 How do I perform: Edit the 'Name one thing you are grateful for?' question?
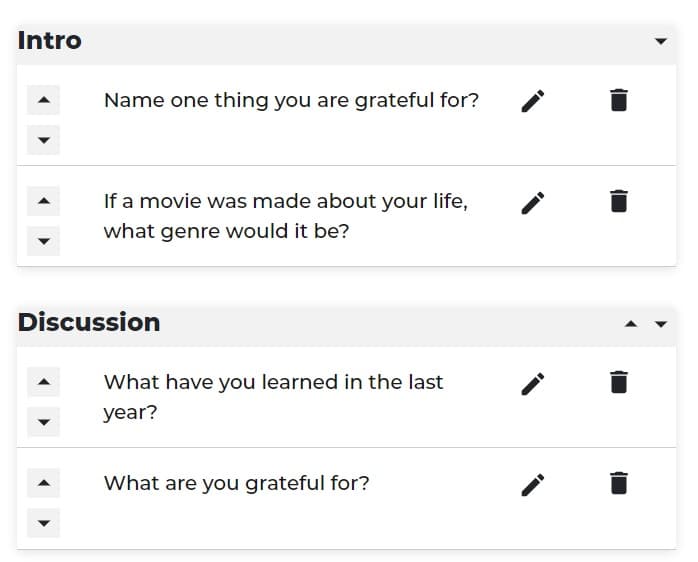[532, 101]
